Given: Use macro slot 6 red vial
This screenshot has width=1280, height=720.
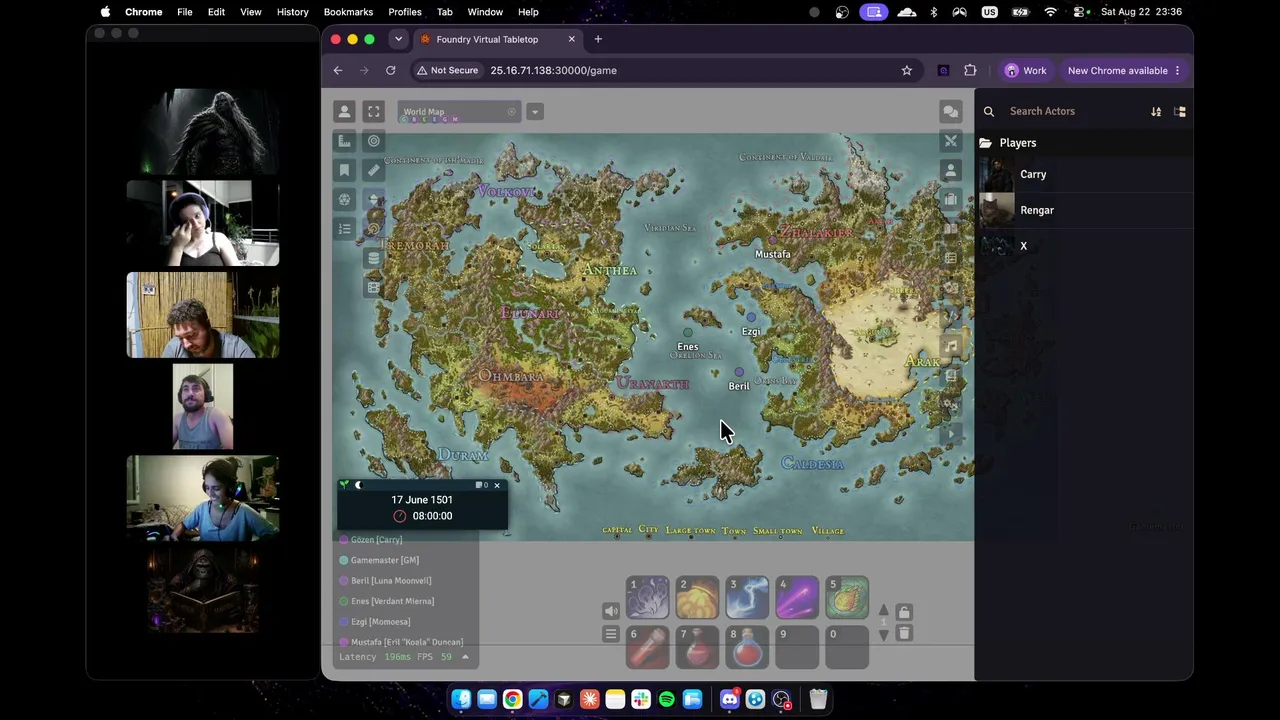Looking at the screenshot, I should pyautogui.click(x=648, y=647).
